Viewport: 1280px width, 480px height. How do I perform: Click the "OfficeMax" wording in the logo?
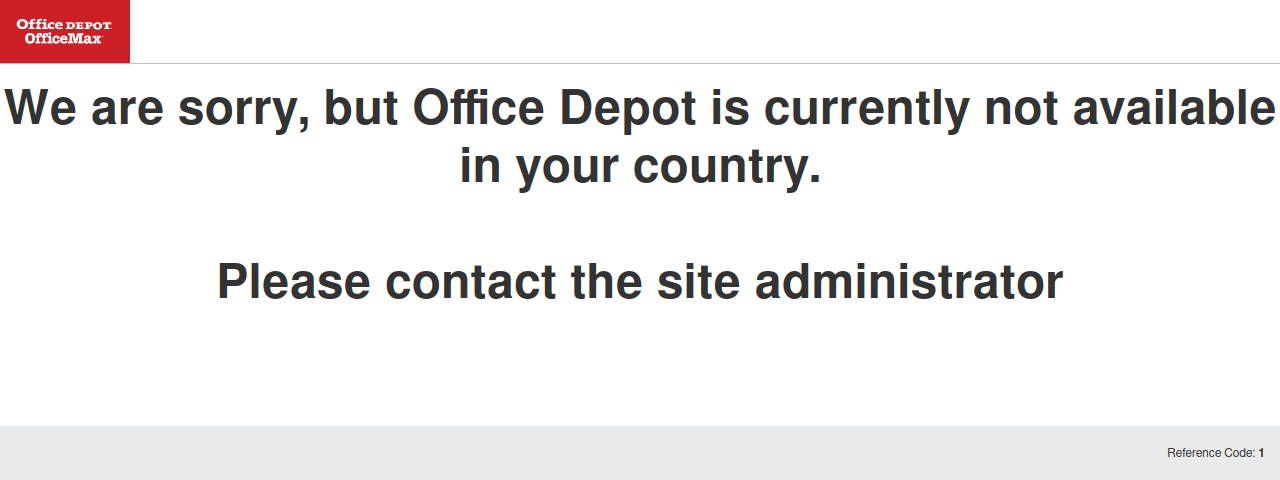[64, 38]
